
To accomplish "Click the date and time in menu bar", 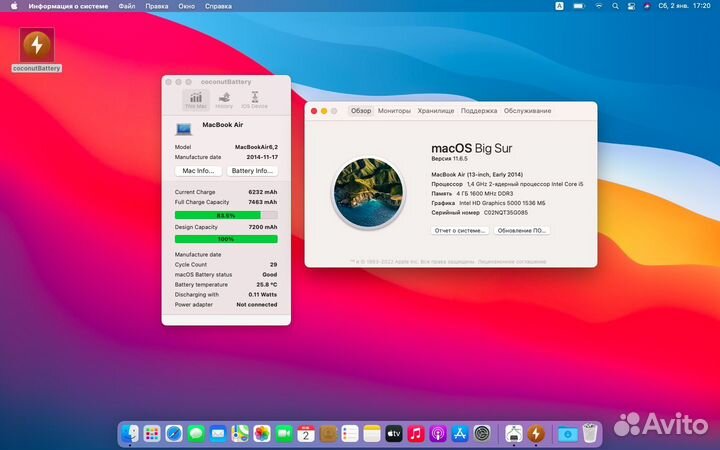I will [684, 6].
